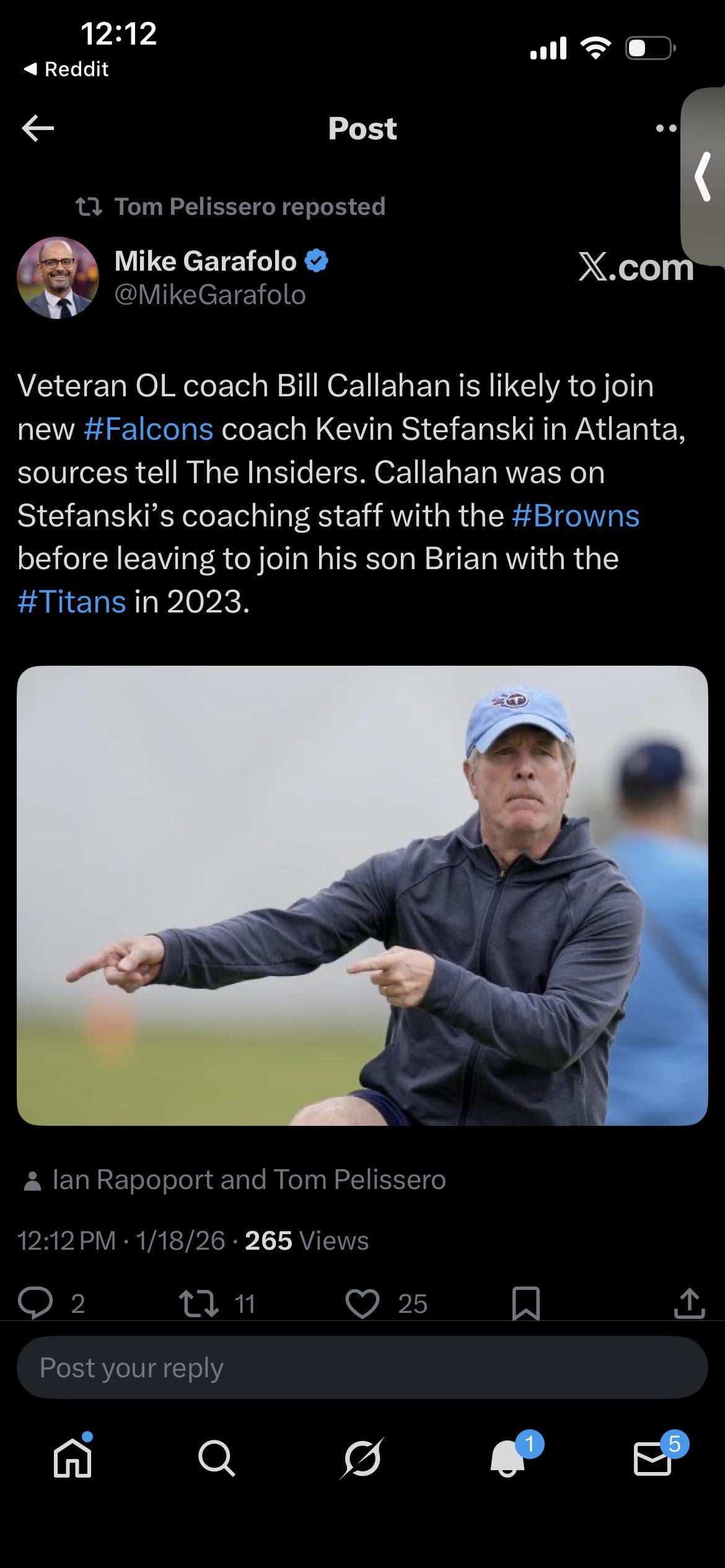The image size is (725, 1568).
Task: Open the Notifications bell tab
Action: coord(508,1458)
